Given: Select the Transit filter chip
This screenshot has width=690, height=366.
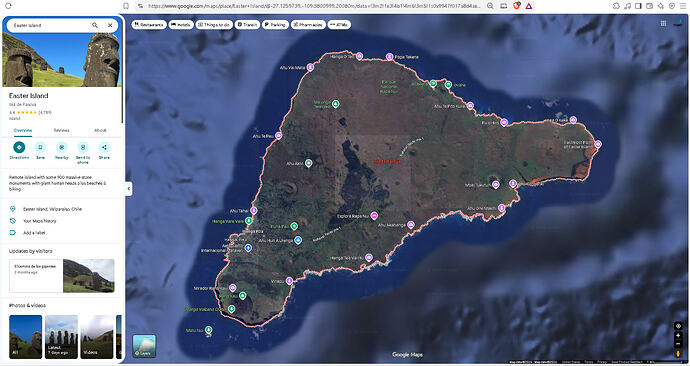Looking at the screenshot, I should pyautogui.click(x=247, y=25).
